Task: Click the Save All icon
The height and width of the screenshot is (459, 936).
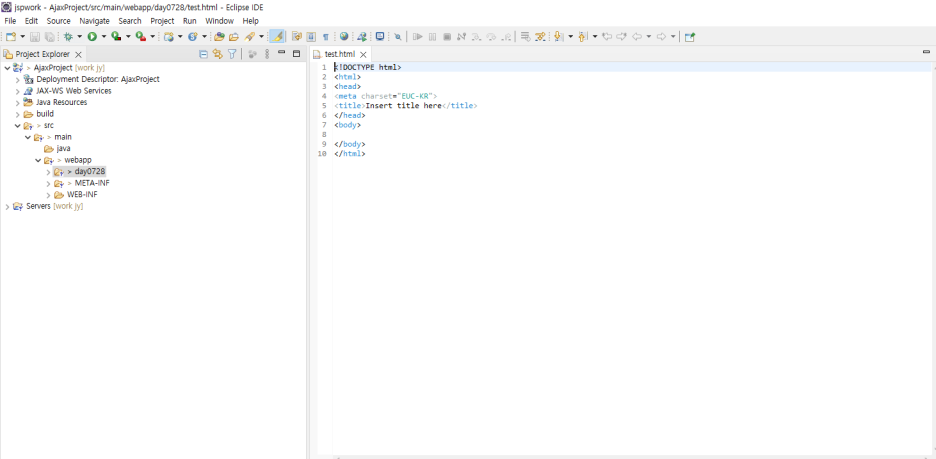Action: click(50, 36)
